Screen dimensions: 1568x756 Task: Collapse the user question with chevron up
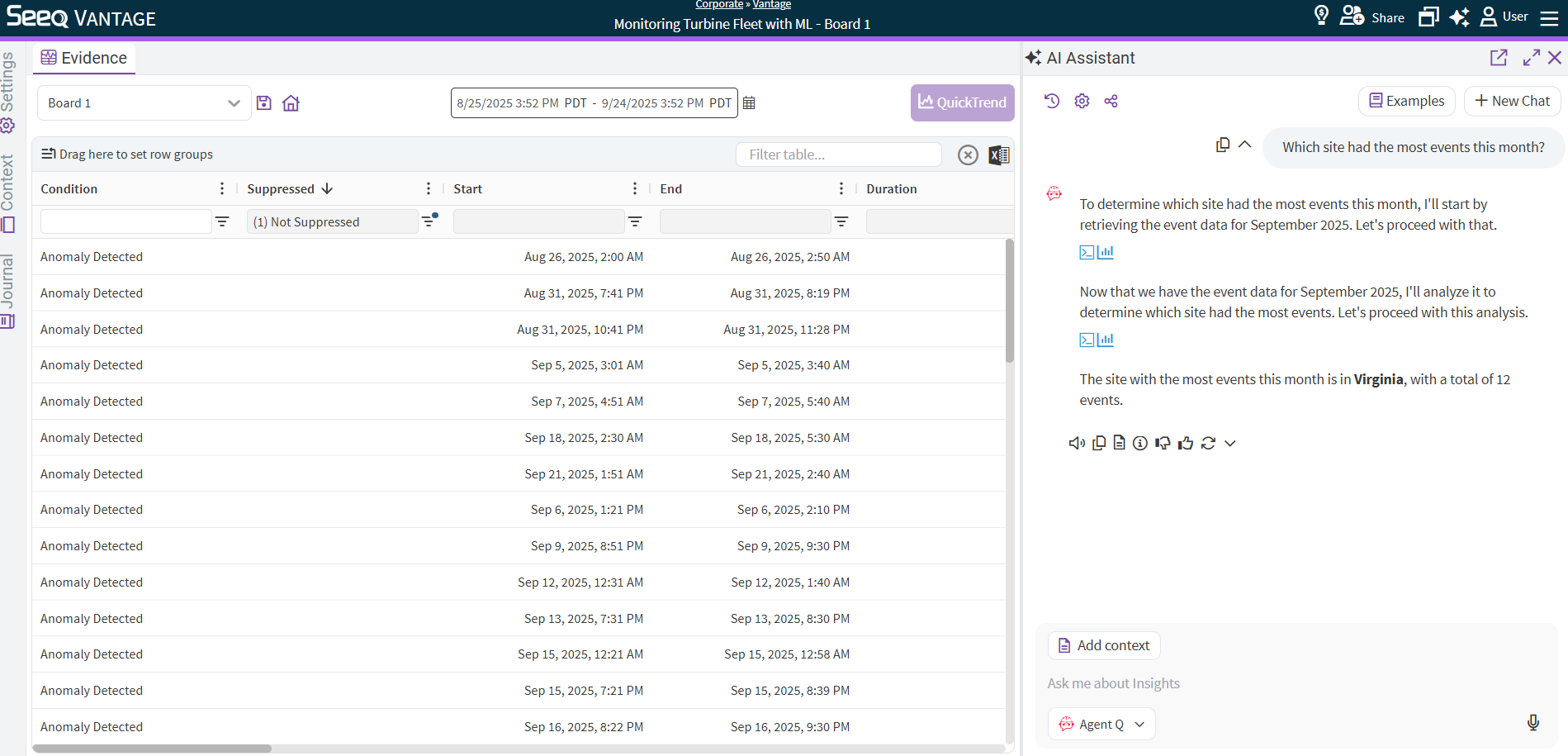point(1245,145)
